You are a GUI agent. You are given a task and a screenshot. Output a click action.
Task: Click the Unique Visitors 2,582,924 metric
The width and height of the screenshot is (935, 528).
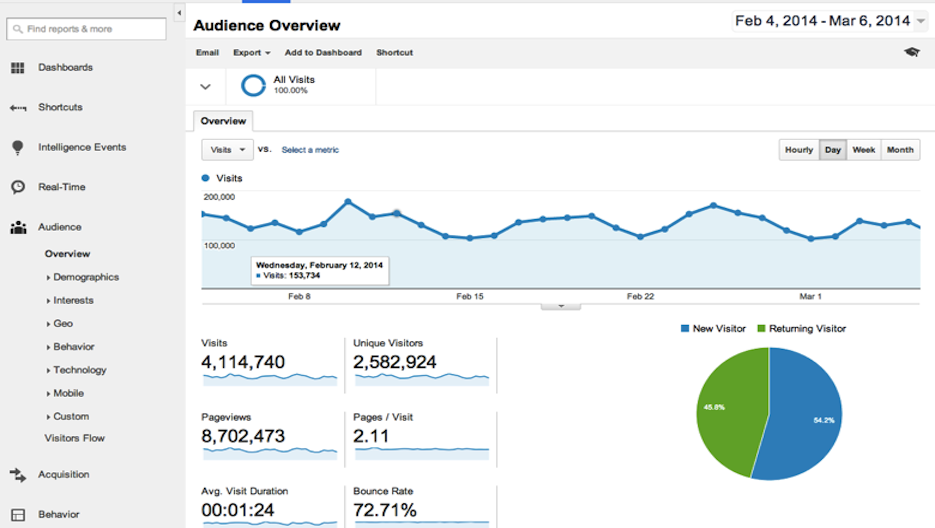421,364
